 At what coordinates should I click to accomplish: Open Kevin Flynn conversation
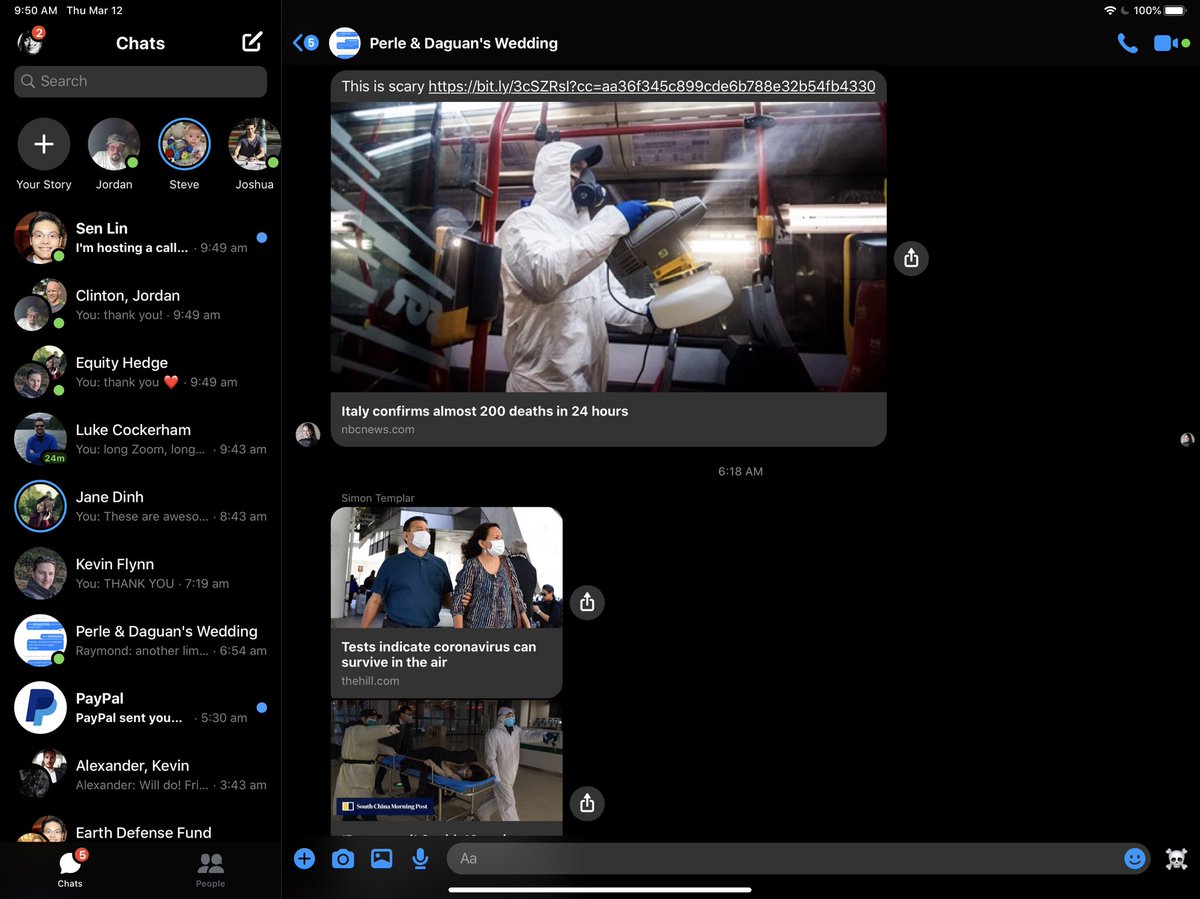pos(140,572)
